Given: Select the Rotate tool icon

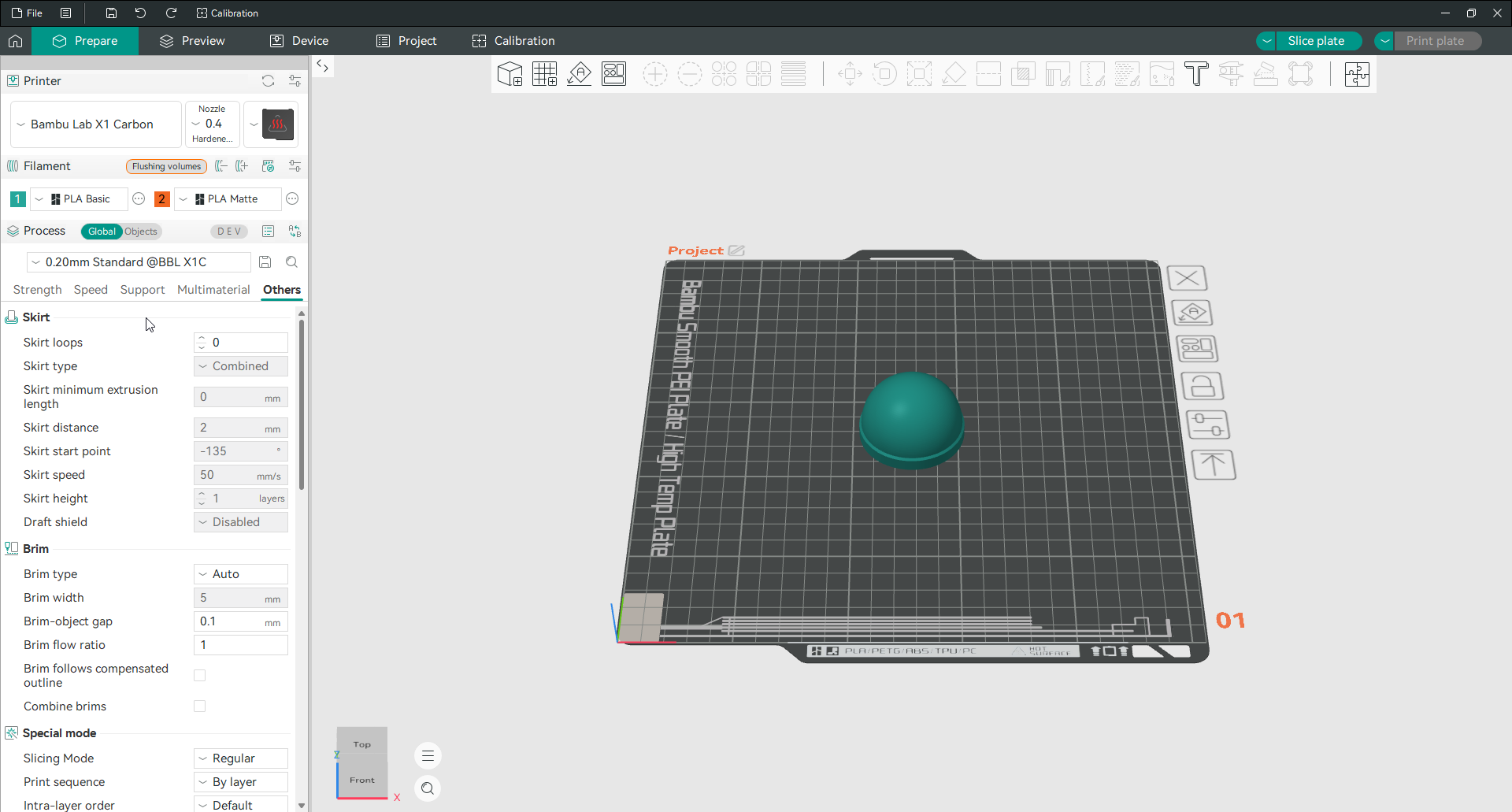Looking at the screenshot, I should (884, 74).
